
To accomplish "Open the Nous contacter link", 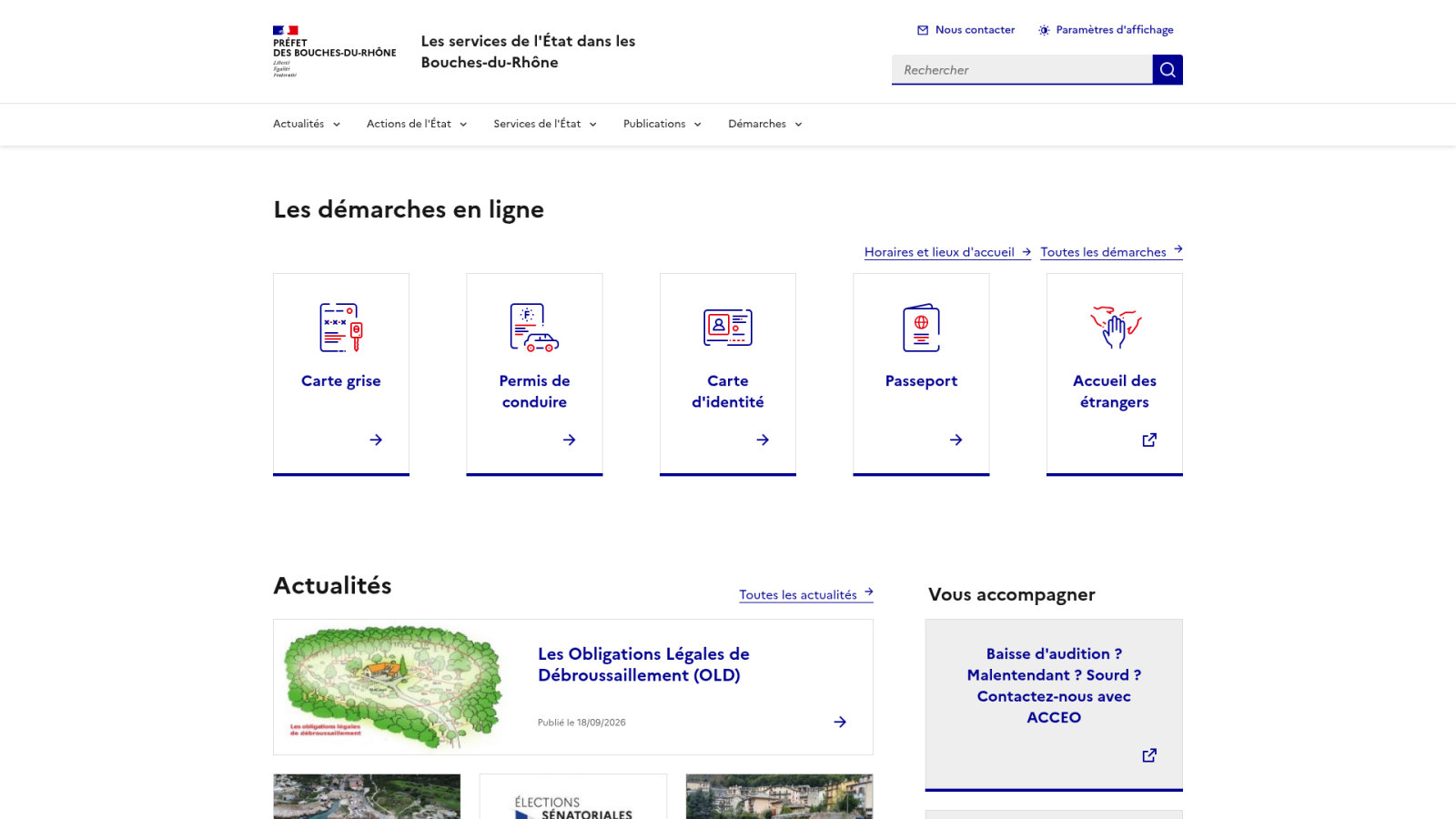I will [966, 30].
